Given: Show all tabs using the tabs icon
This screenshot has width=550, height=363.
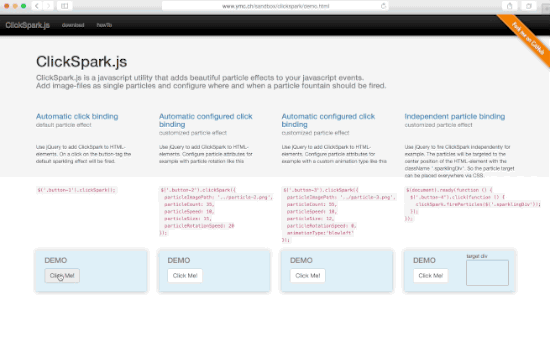Looking at the screenshot, I should 529,6.
